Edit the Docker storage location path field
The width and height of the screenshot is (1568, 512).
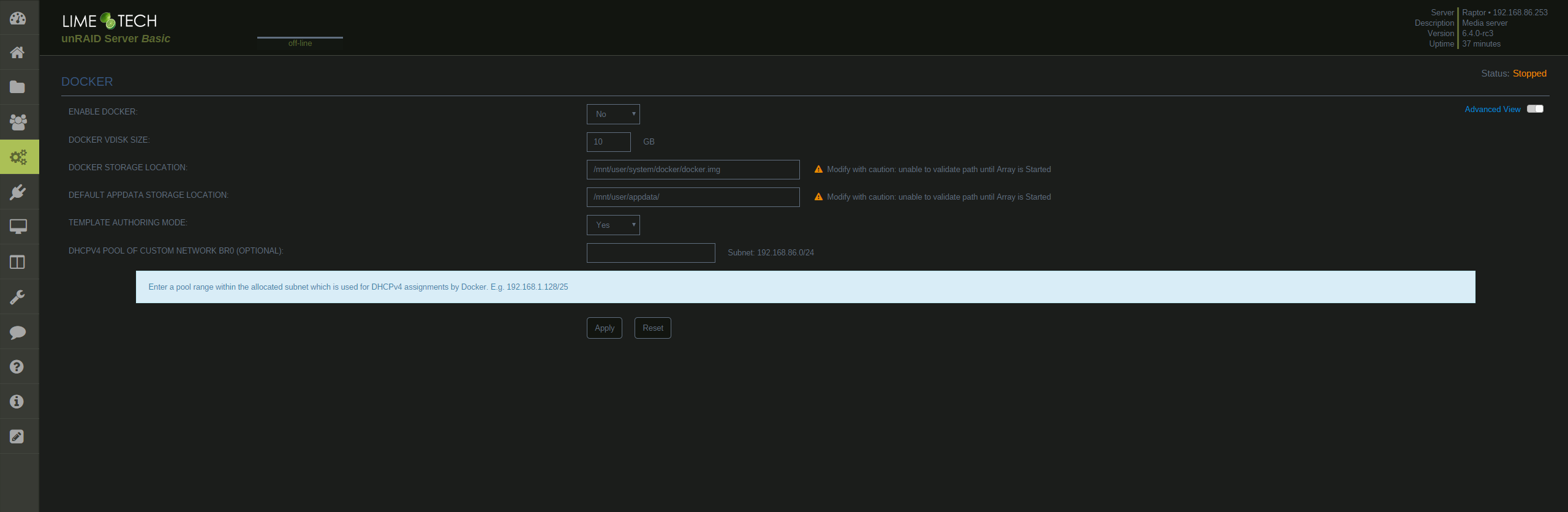[693, 170]
